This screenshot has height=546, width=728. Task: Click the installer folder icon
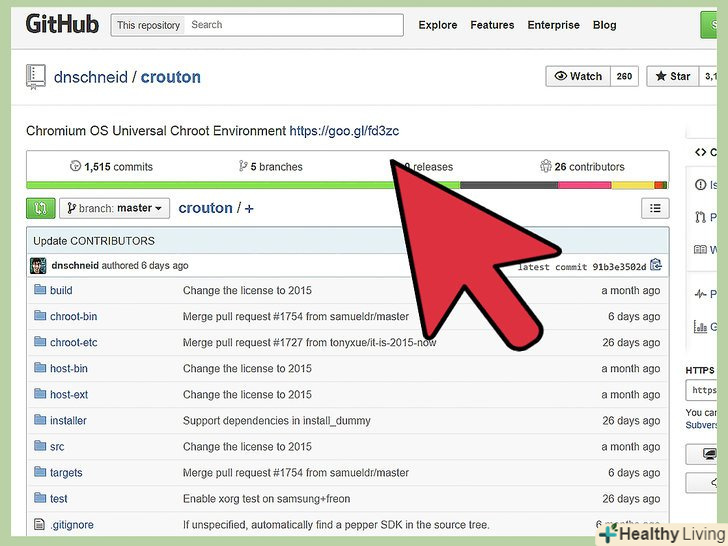40,420
